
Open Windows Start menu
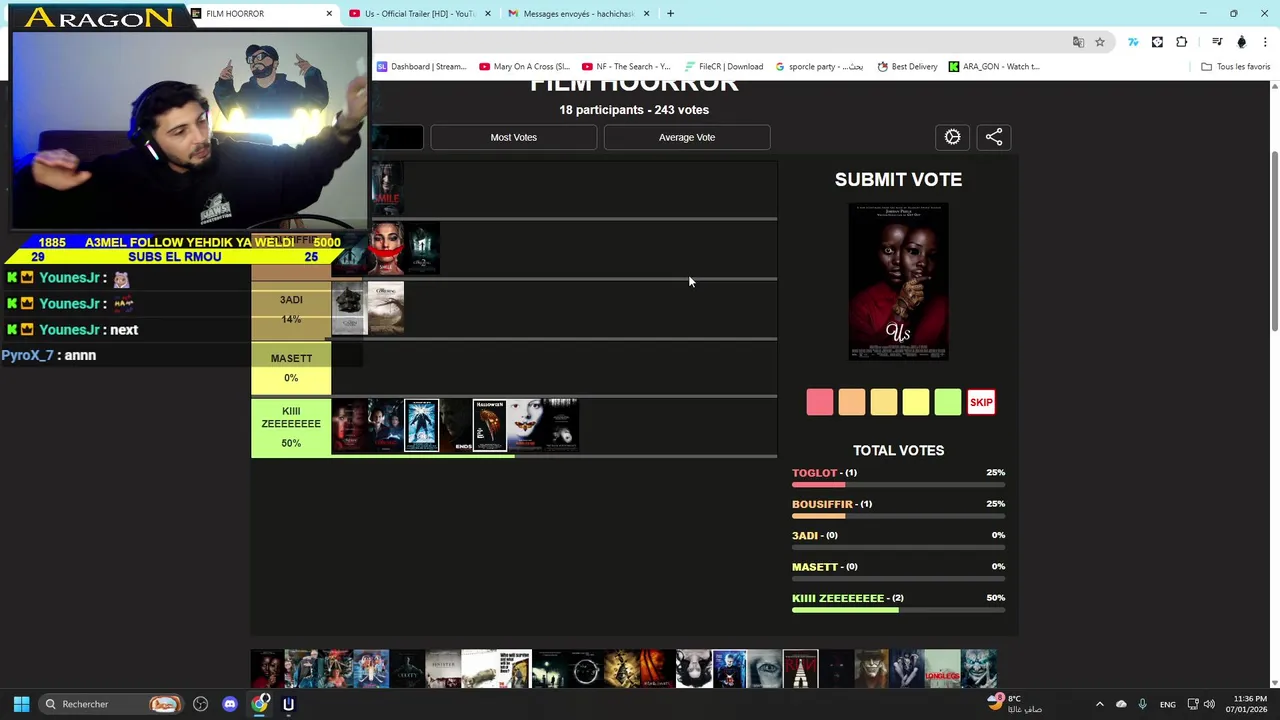click(x=21, y=704)
